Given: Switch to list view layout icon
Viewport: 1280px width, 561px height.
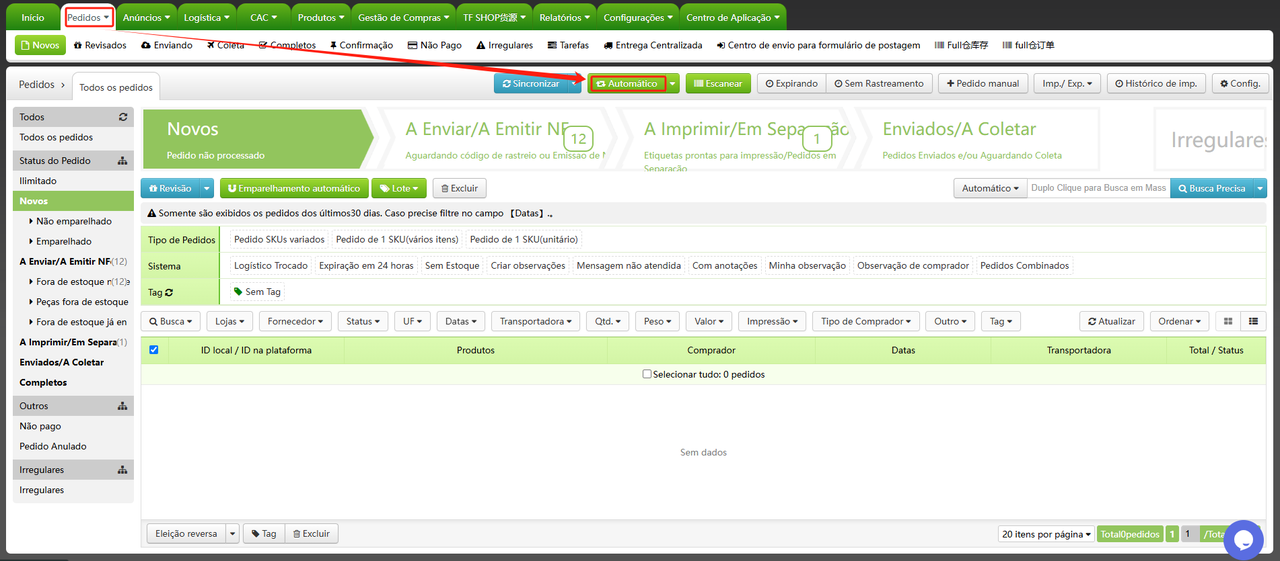Looking at the screenshot, I should tap(1253, 321).
